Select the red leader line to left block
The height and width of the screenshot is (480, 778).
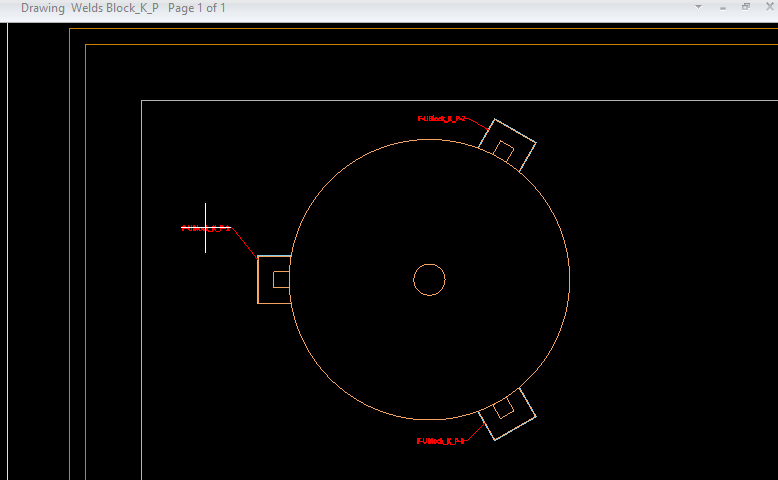245,243
